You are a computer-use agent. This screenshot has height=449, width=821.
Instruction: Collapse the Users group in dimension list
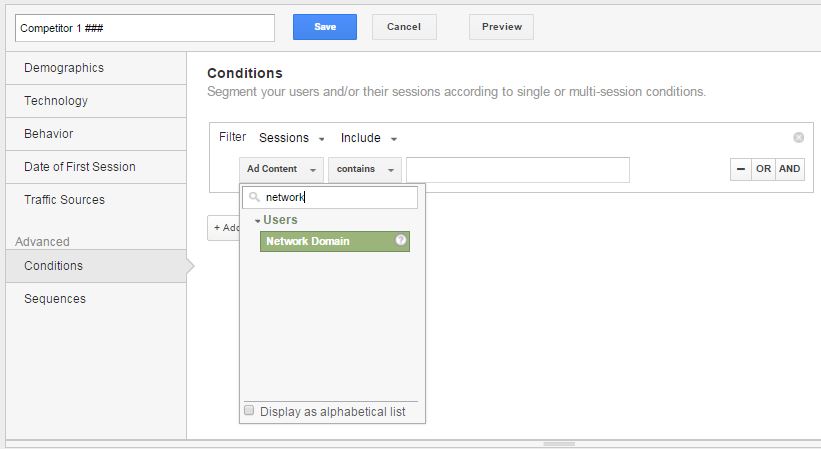tap(276, 220)
